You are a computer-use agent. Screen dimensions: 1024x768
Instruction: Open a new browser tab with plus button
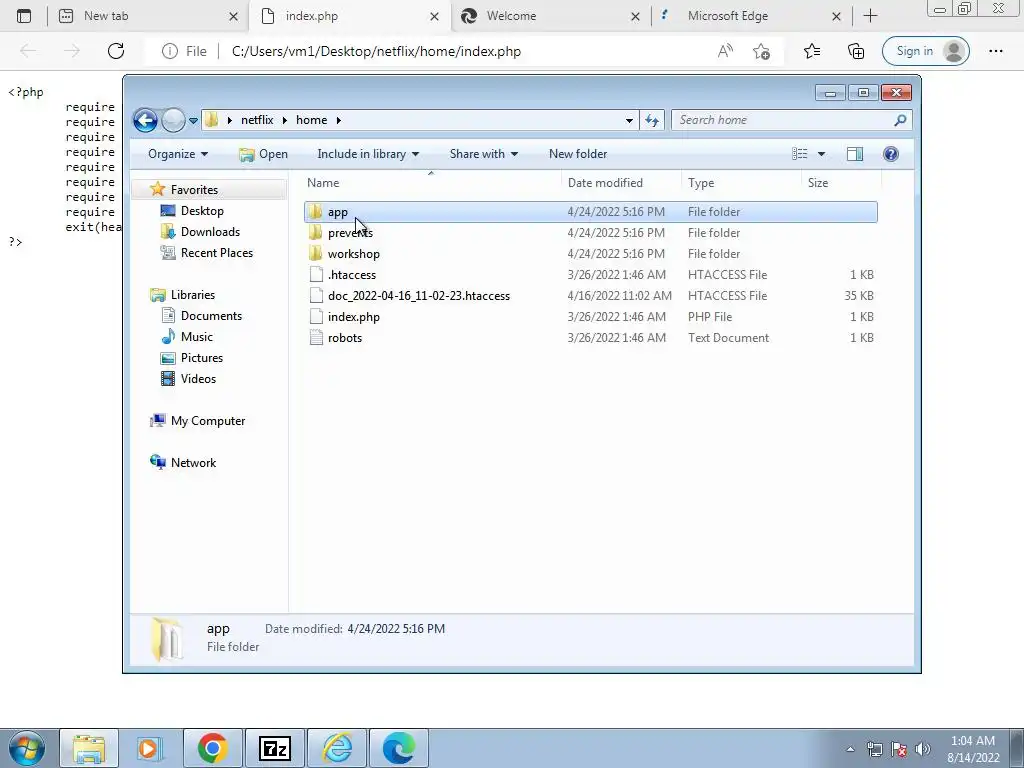871,16
